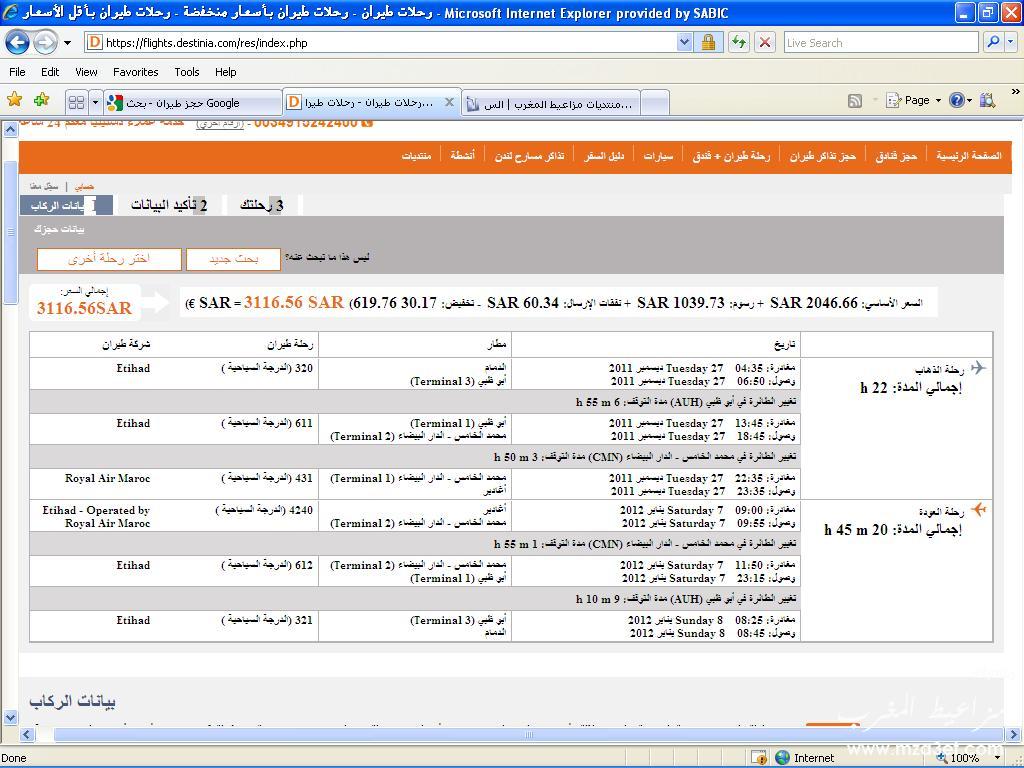Open Favorites Center star icon
Screen dimensions: 1024x768
pyautogui.click(x=15, y=101)
